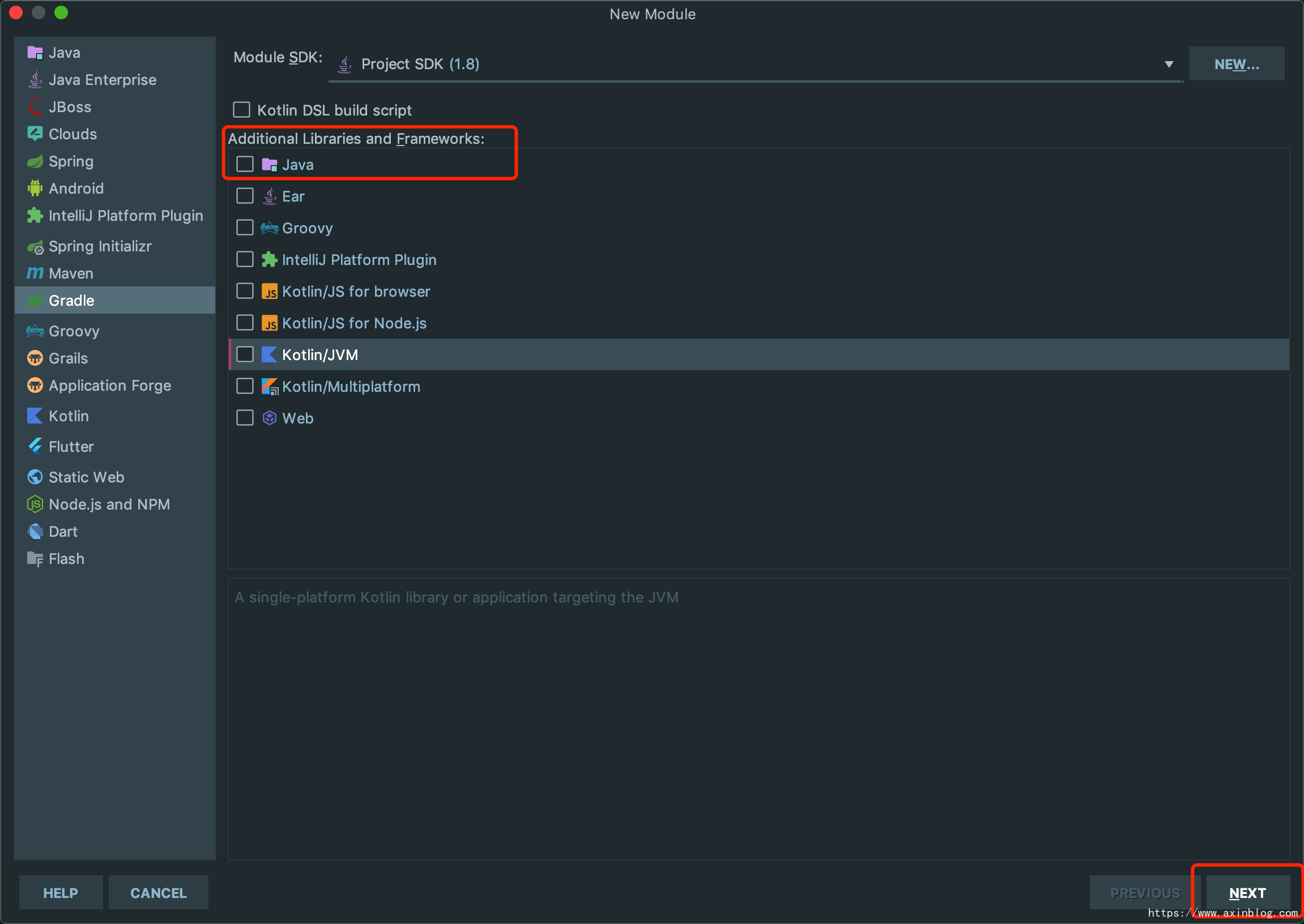Enable Kotlin/JS for browser checkbox

[x=245, y=291]
